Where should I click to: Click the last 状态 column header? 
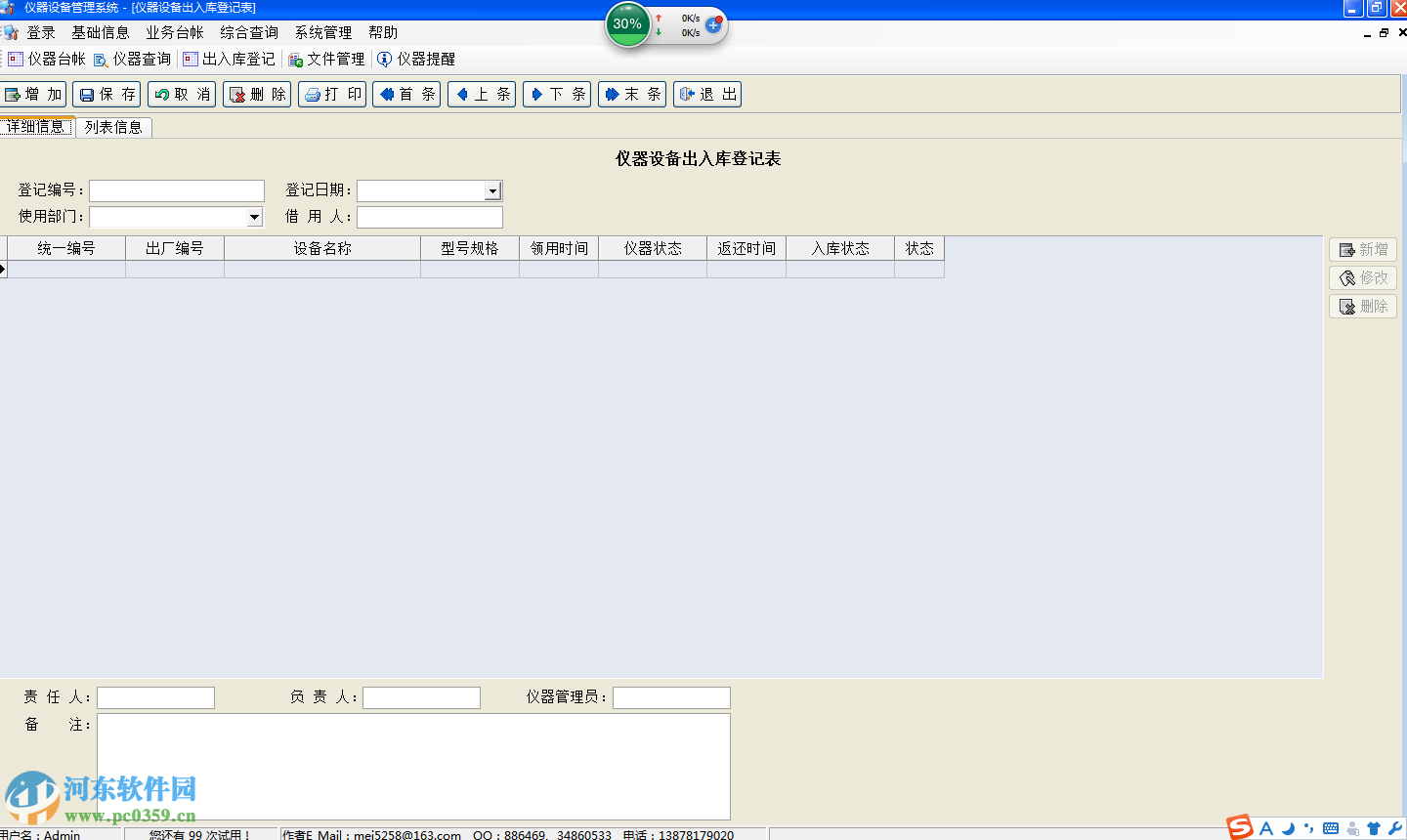[919, 249]
